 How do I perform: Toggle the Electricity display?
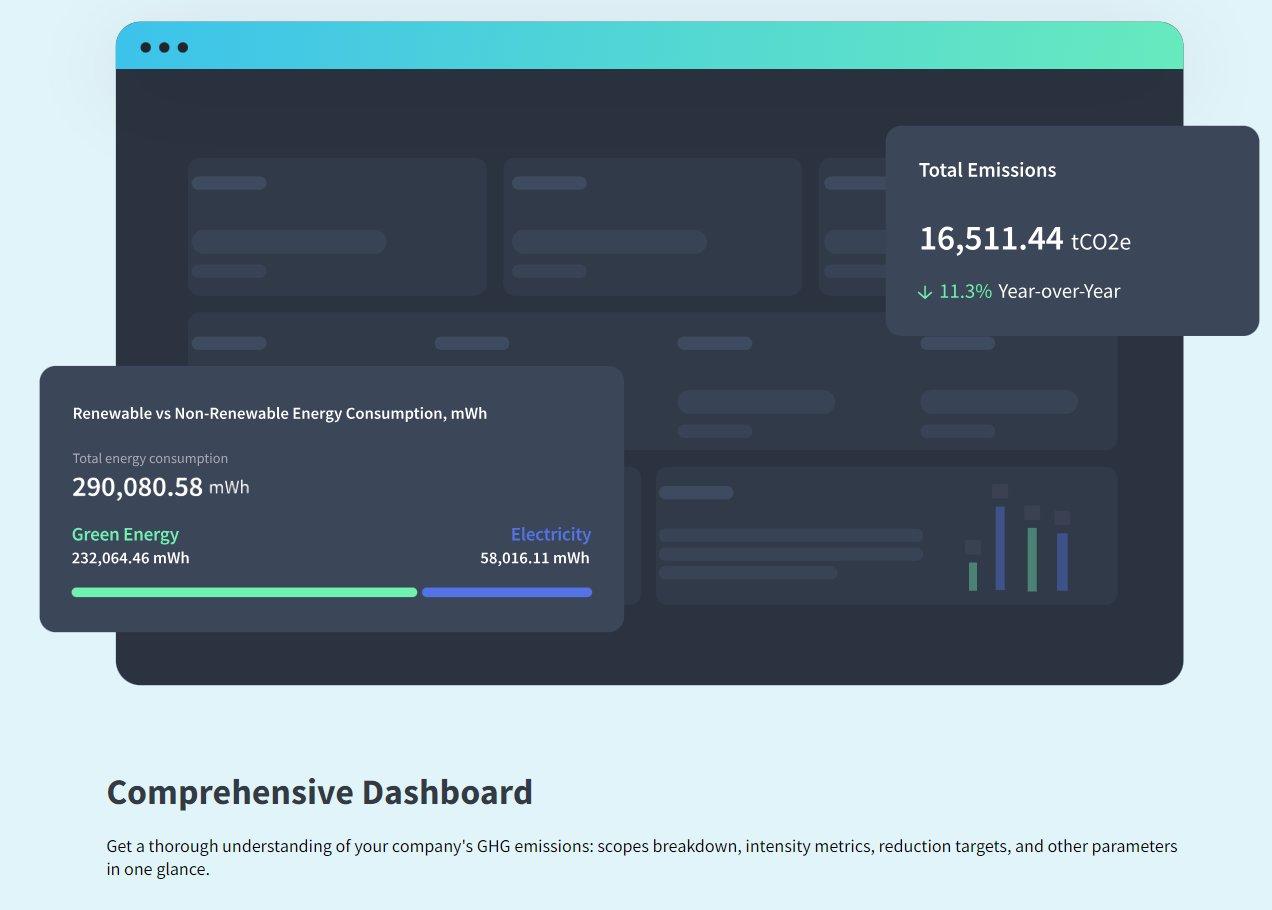[x=551, y=534]
